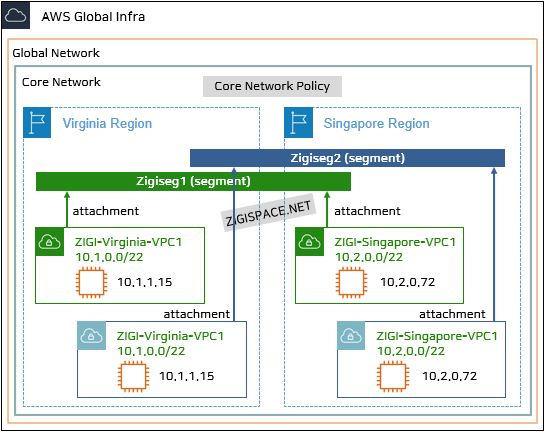Click "10.2.0.0/22" in blue-bordered Singapore box
545x432 pixels.
click(x=411, y=351)
